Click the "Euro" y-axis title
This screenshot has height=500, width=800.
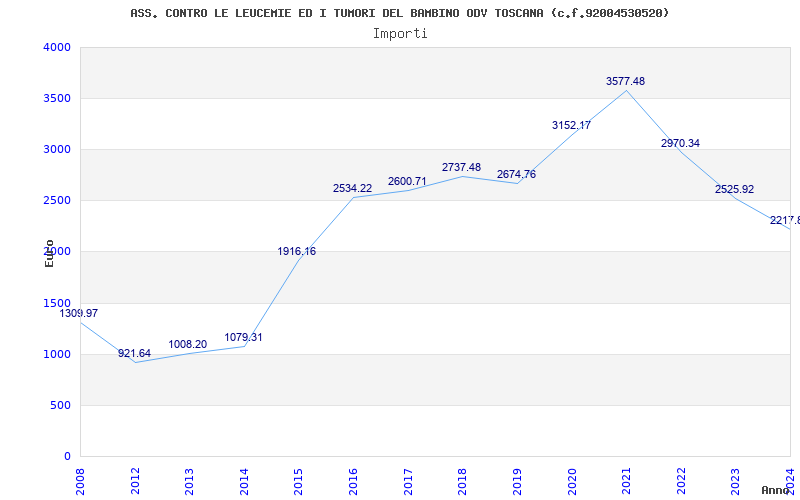tap(49, 253)
